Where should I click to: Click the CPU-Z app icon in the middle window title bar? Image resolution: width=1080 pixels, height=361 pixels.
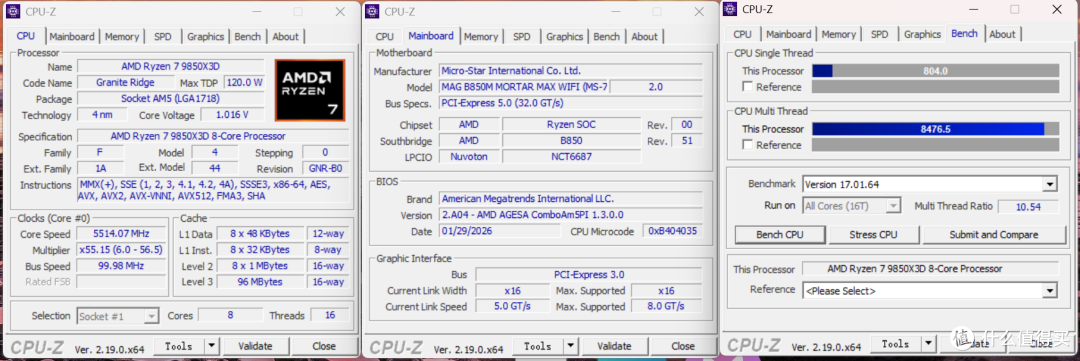(x=372, y=11)
